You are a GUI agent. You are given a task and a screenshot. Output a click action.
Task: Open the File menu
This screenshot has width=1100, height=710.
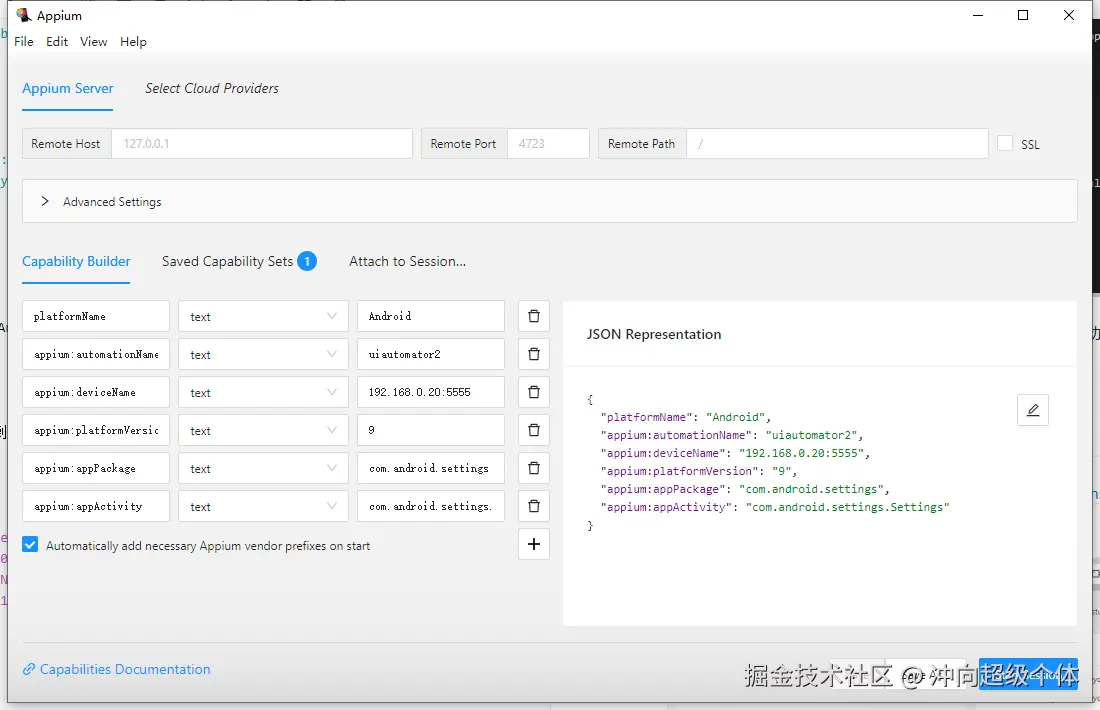24,41
